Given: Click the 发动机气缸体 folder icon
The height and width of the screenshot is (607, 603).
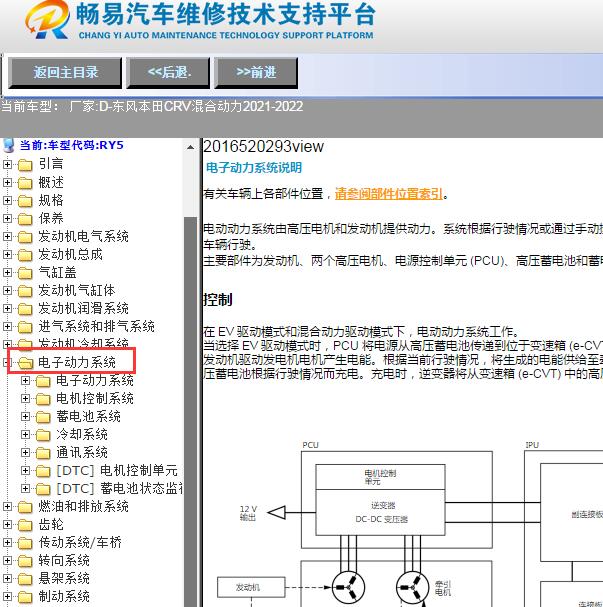Looking at the screenshot, I should click(x=25, y=291).
